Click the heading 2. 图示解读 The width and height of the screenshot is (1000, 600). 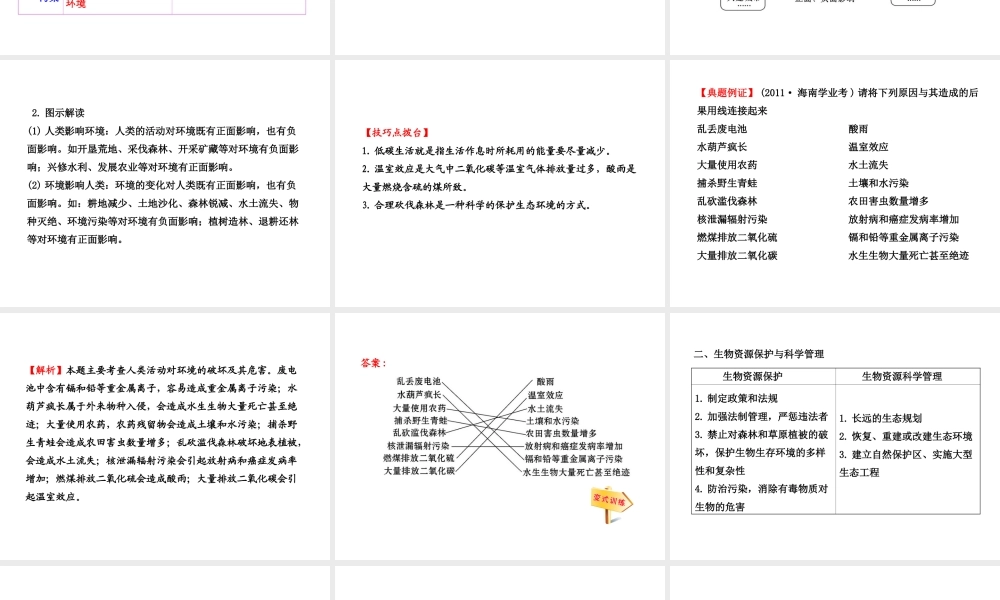[58, 113]
